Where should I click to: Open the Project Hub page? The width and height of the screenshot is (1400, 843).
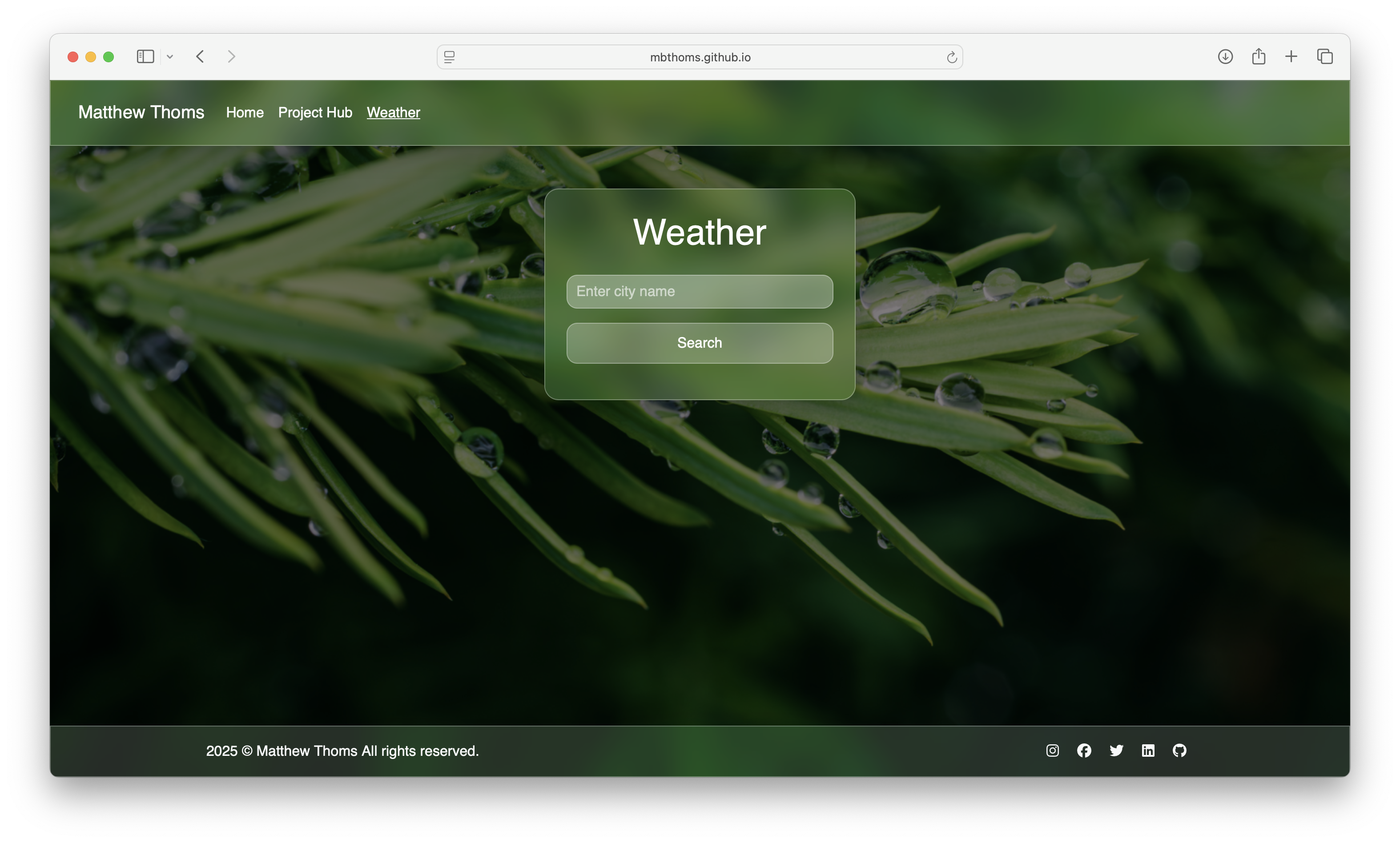[x=315, y=112]
